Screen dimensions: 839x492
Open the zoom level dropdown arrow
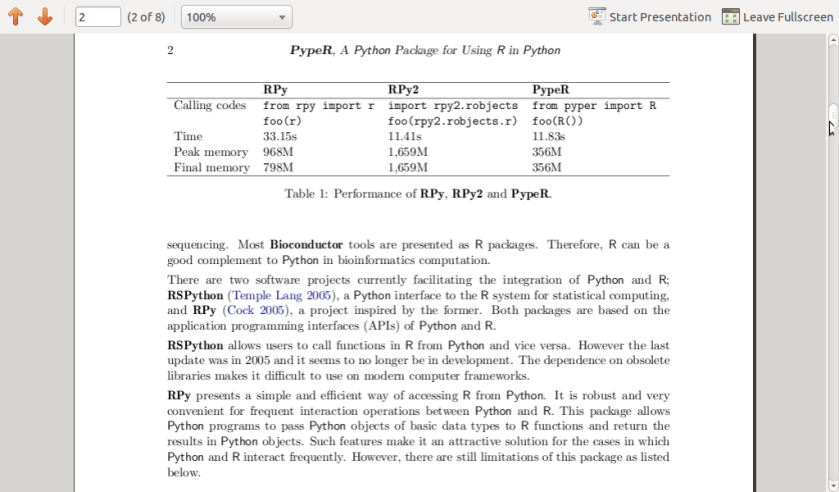pyautogui.click(x=282, y=18)
